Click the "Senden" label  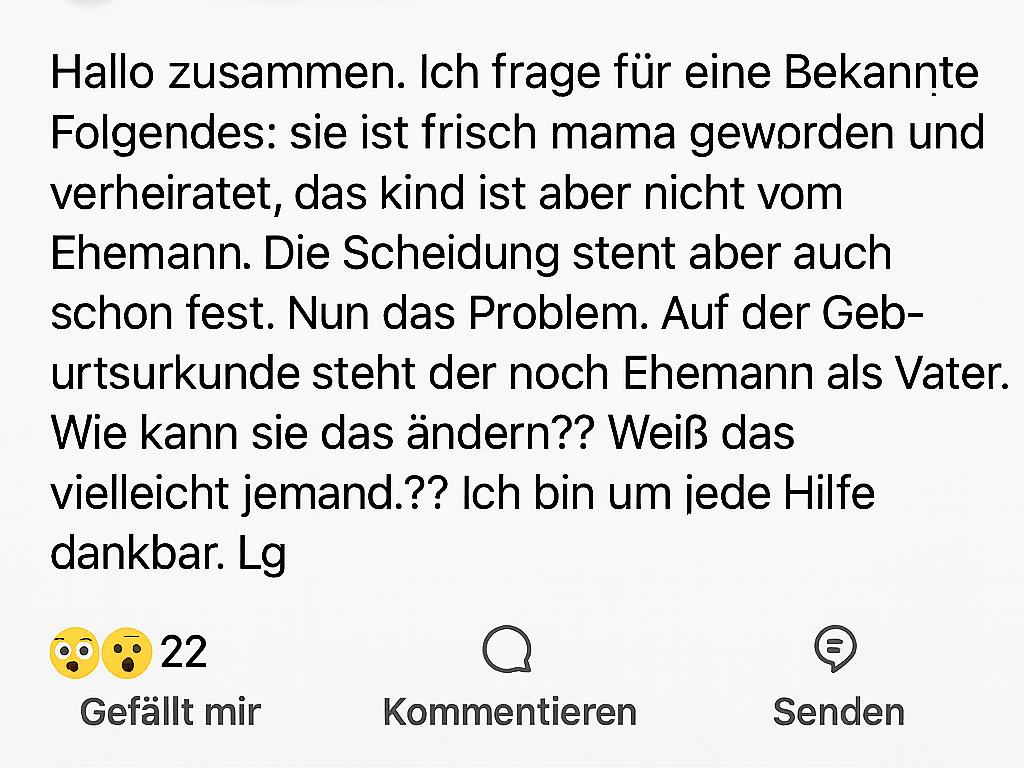click(x=838, y=712)
